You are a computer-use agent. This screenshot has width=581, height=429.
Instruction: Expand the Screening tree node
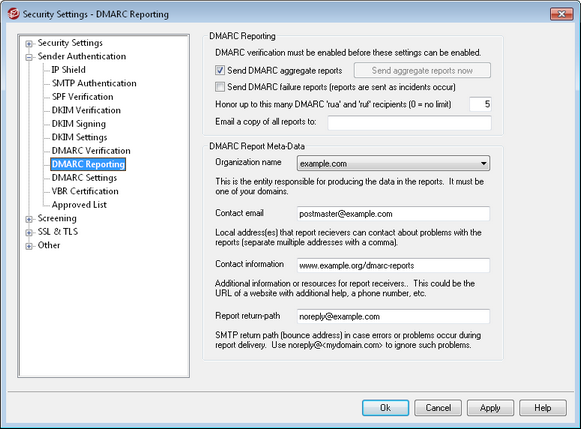(x=29, y=219)
